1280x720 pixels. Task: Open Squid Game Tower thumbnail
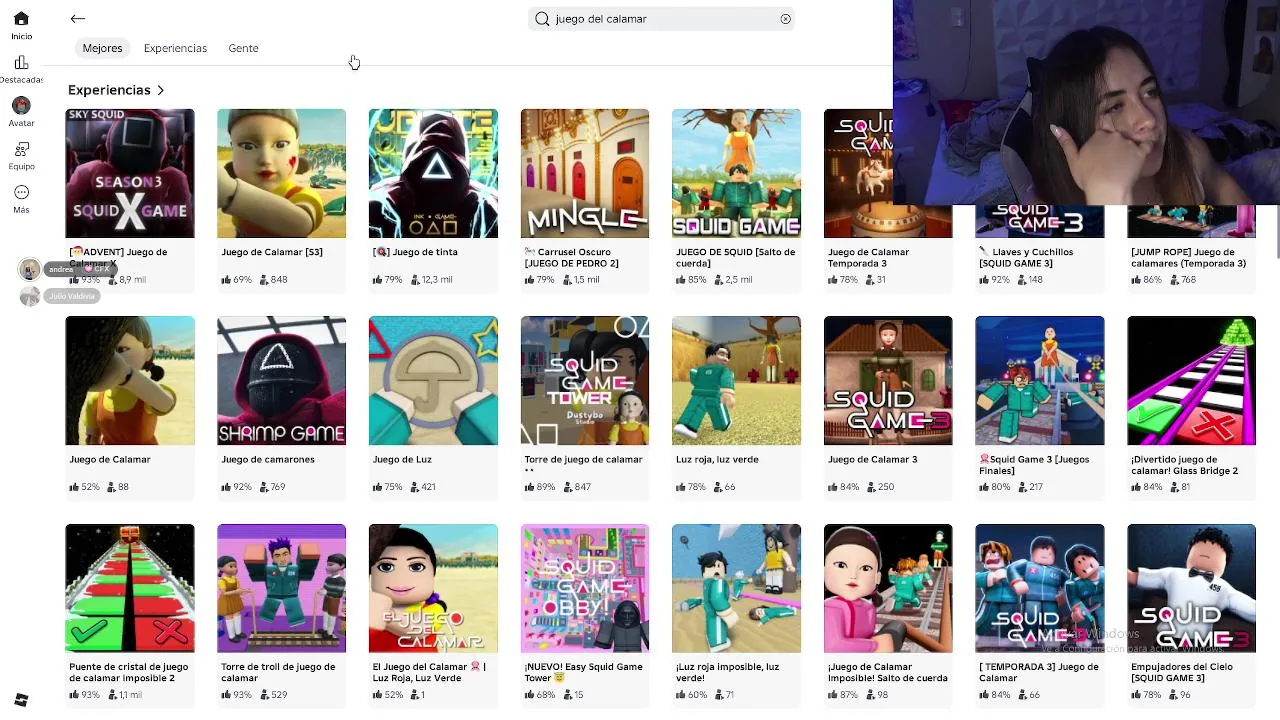tap(585, 381)
